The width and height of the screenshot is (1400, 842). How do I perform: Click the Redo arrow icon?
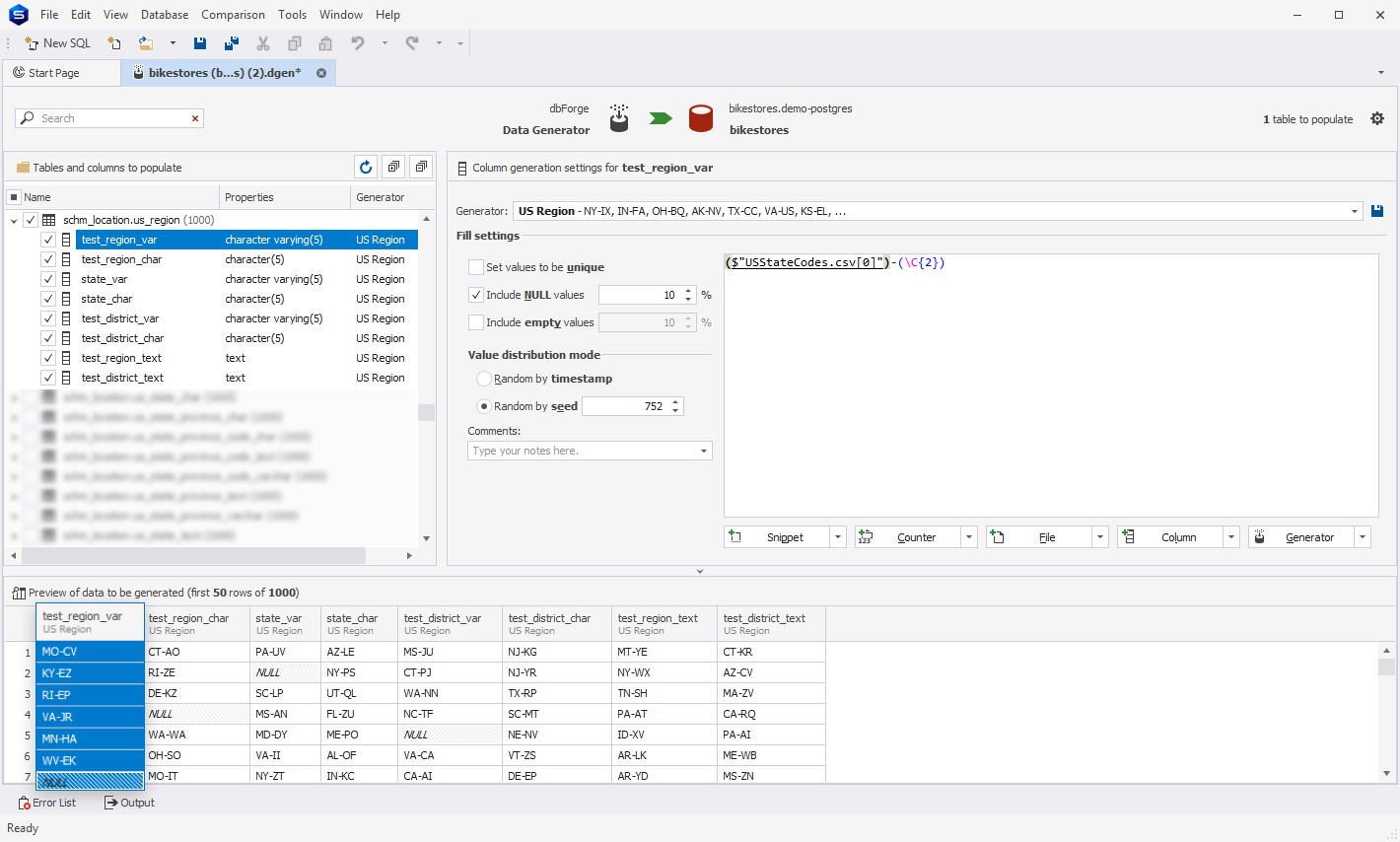coord(412,43)
